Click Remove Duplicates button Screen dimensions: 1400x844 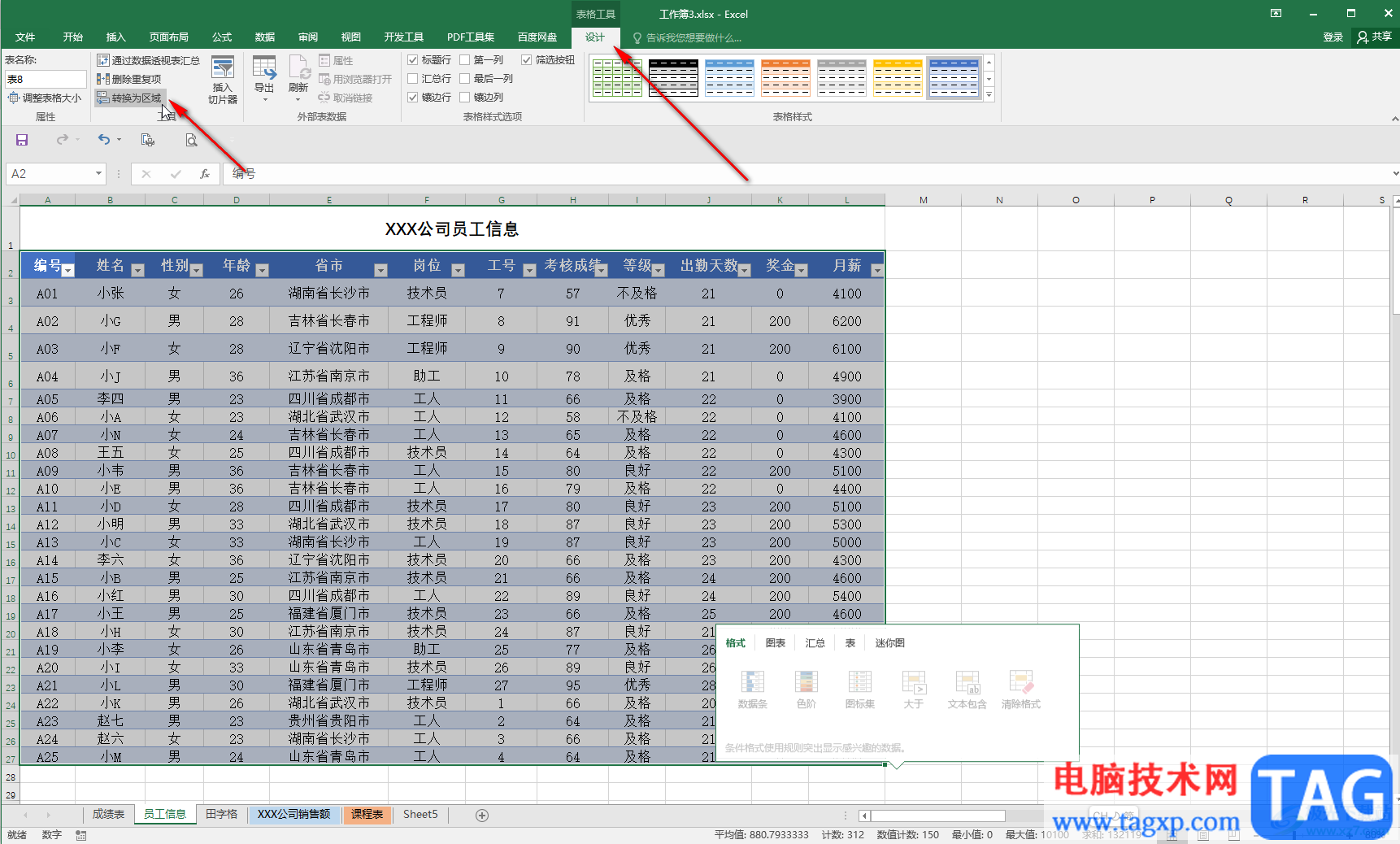point(129,79)
